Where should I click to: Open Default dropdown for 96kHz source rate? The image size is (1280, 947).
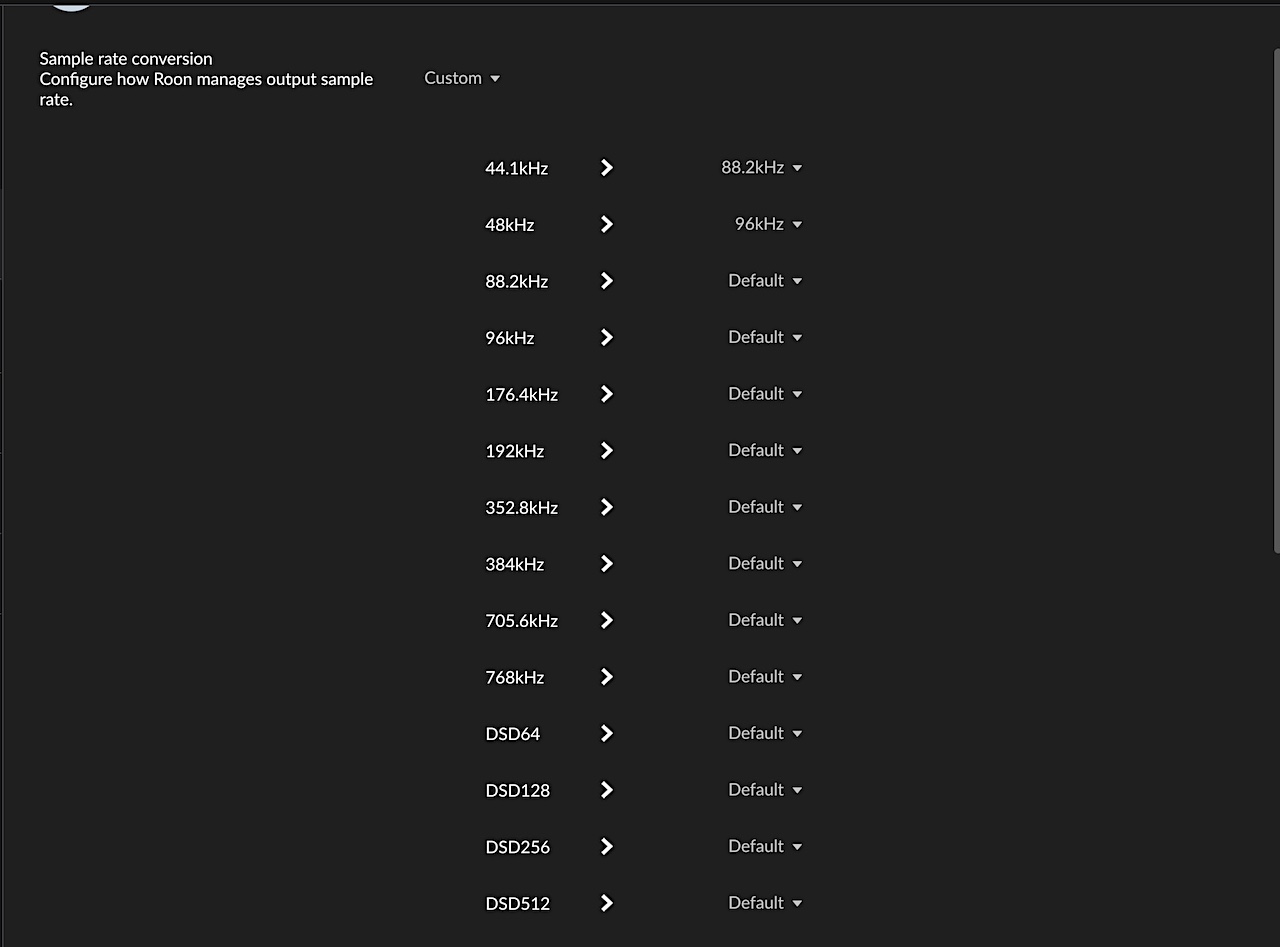(x=764, y=337)
